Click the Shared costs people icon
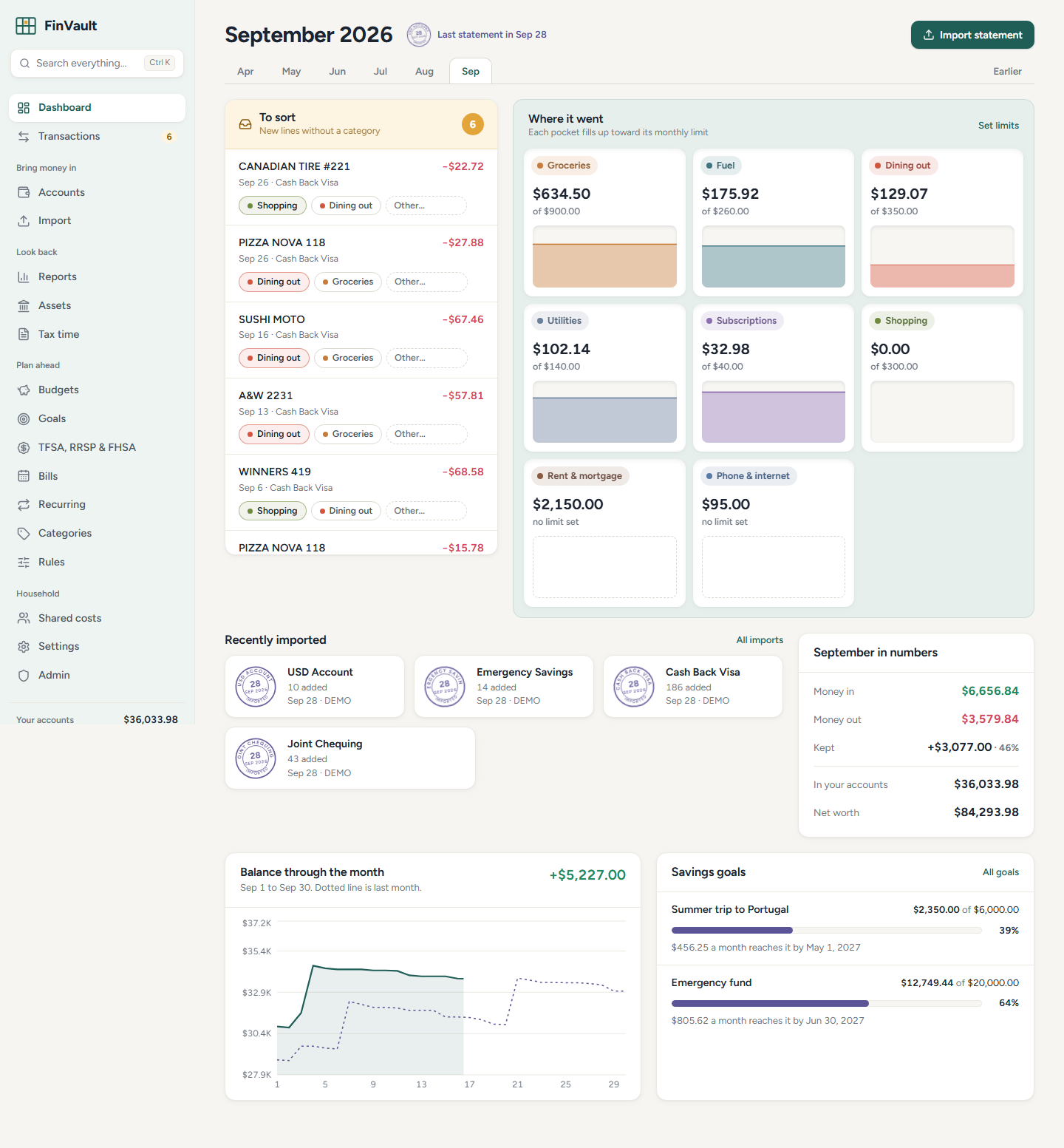The height and width of the screenshot is (1148, 1064). tap(24, 618)
